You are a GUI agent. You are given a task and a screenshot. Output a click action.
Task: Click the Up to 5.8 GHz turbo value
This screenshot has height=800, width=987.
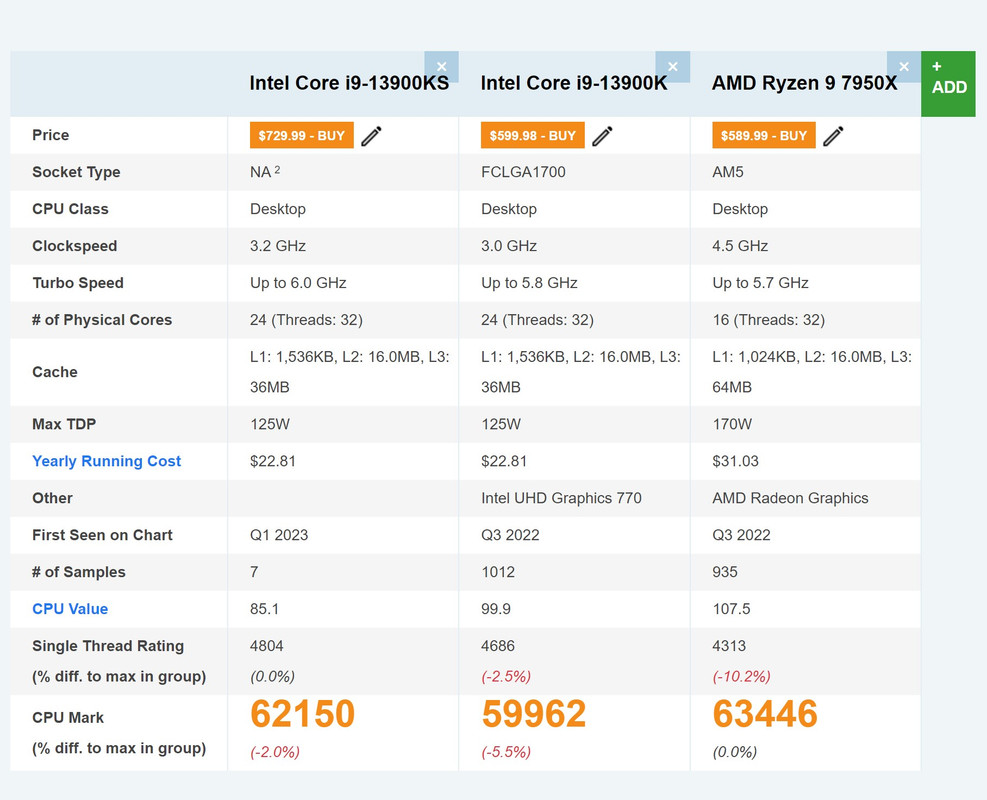point(529,283)
